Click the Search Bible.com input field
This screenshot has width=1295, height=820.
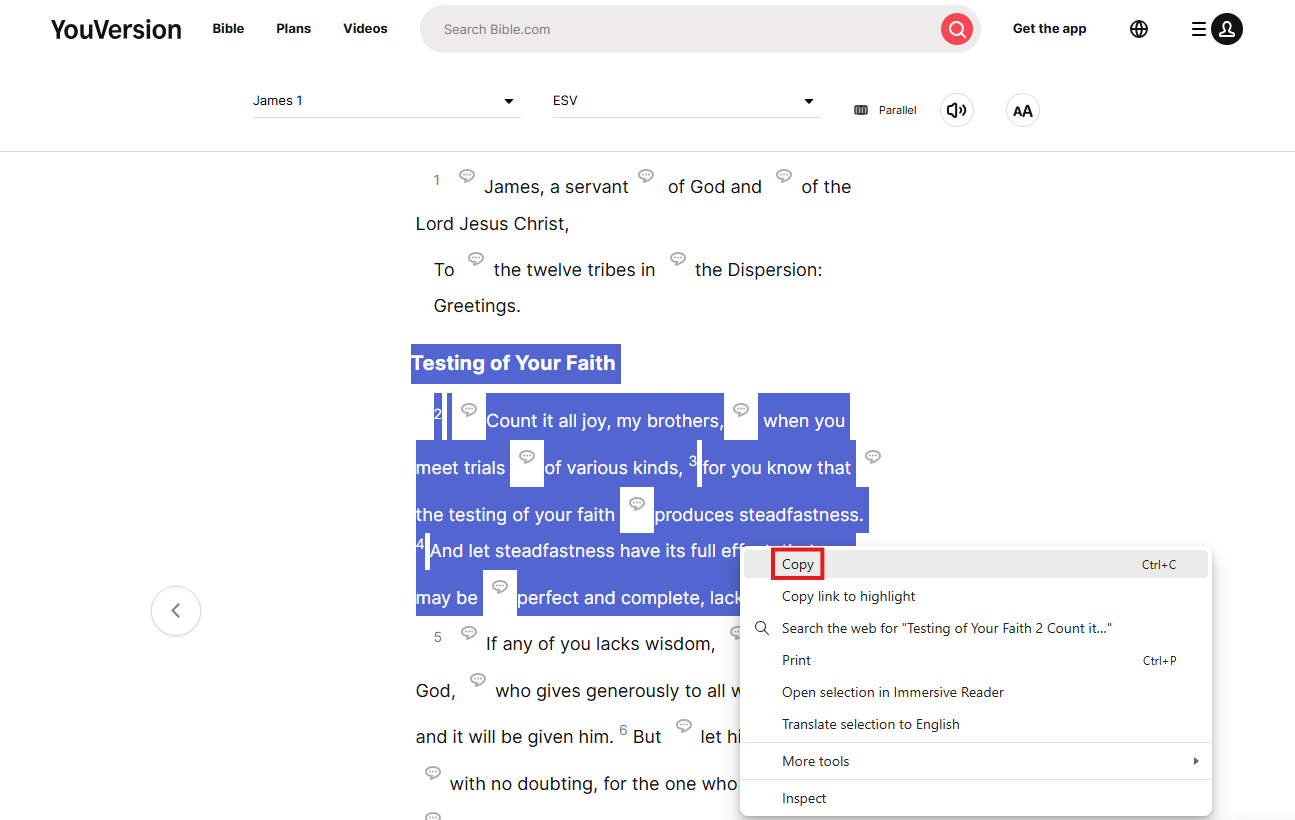tap(680, 29)
